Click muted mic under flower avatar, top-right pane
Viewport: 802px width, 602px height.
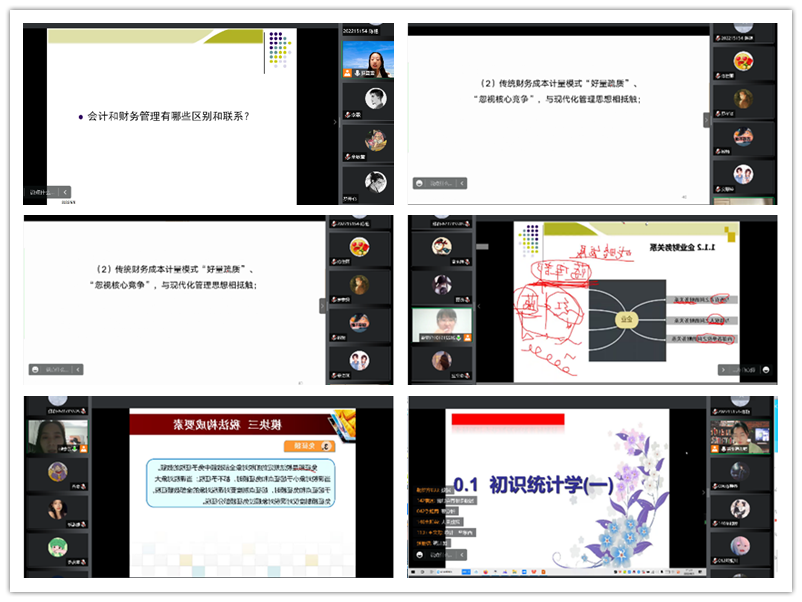(719, 76)
